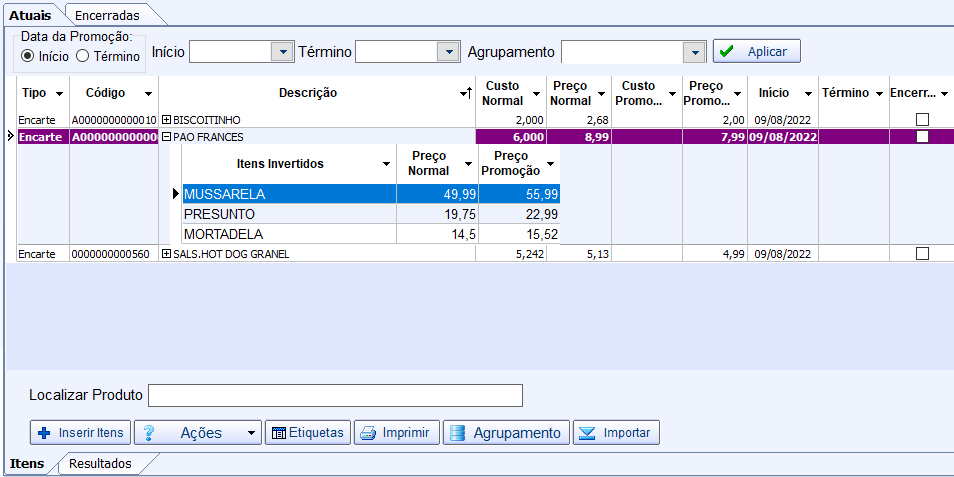This screenshot has width=954, height=477.
Task: Select the Início radio button
Action: coord(28,56)
